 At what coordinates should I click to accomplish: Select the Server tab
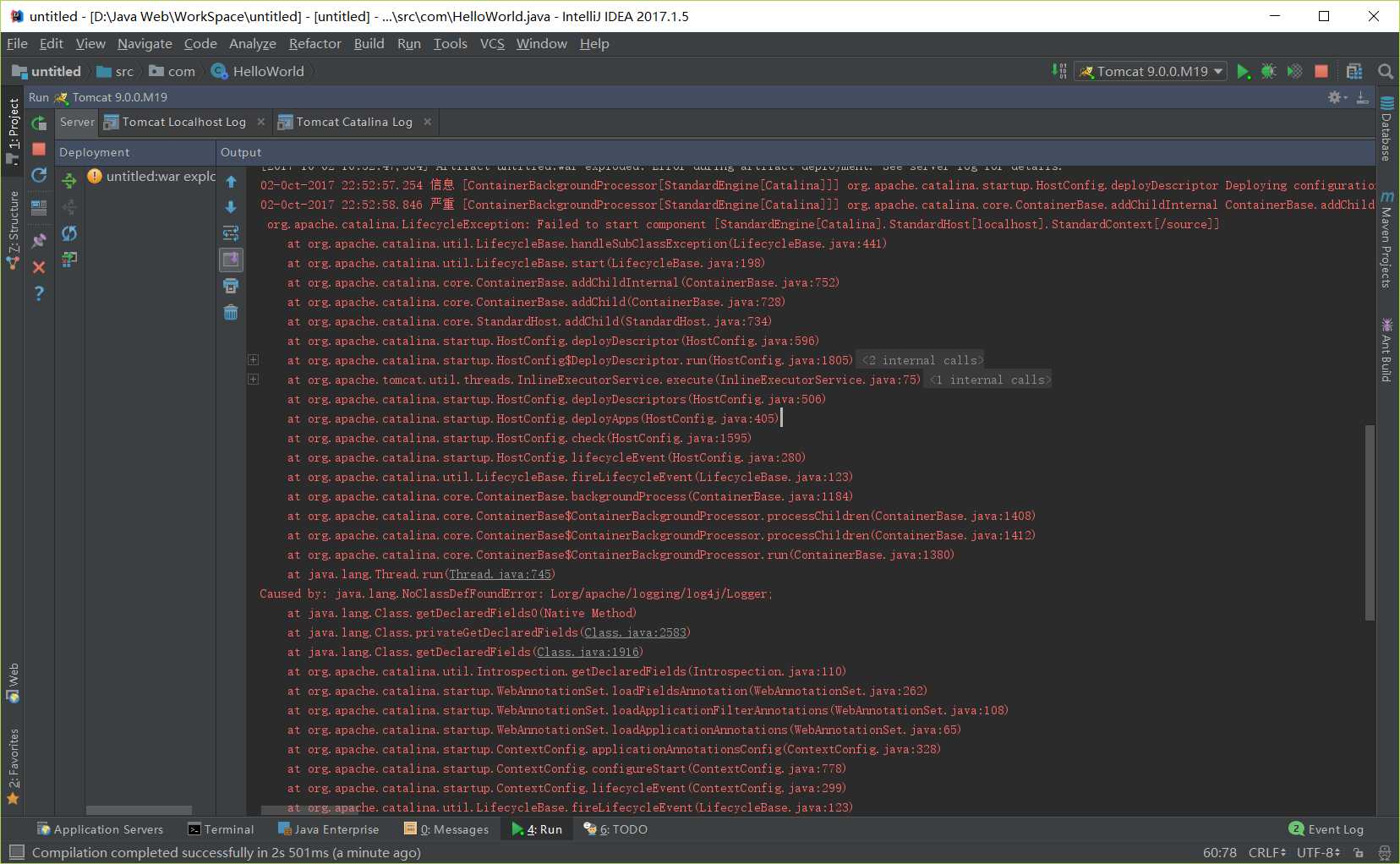tap(77, 123)
